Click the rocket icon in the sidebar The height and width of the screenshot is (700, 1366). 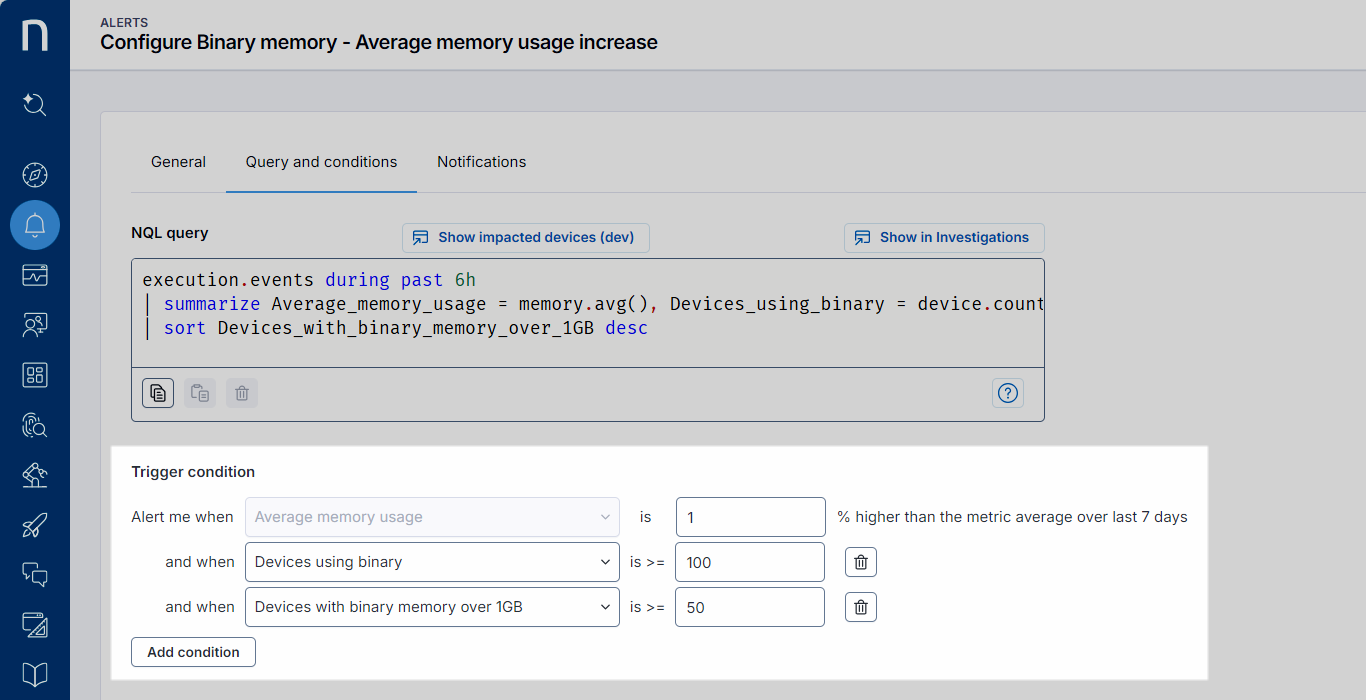[35, 525]
